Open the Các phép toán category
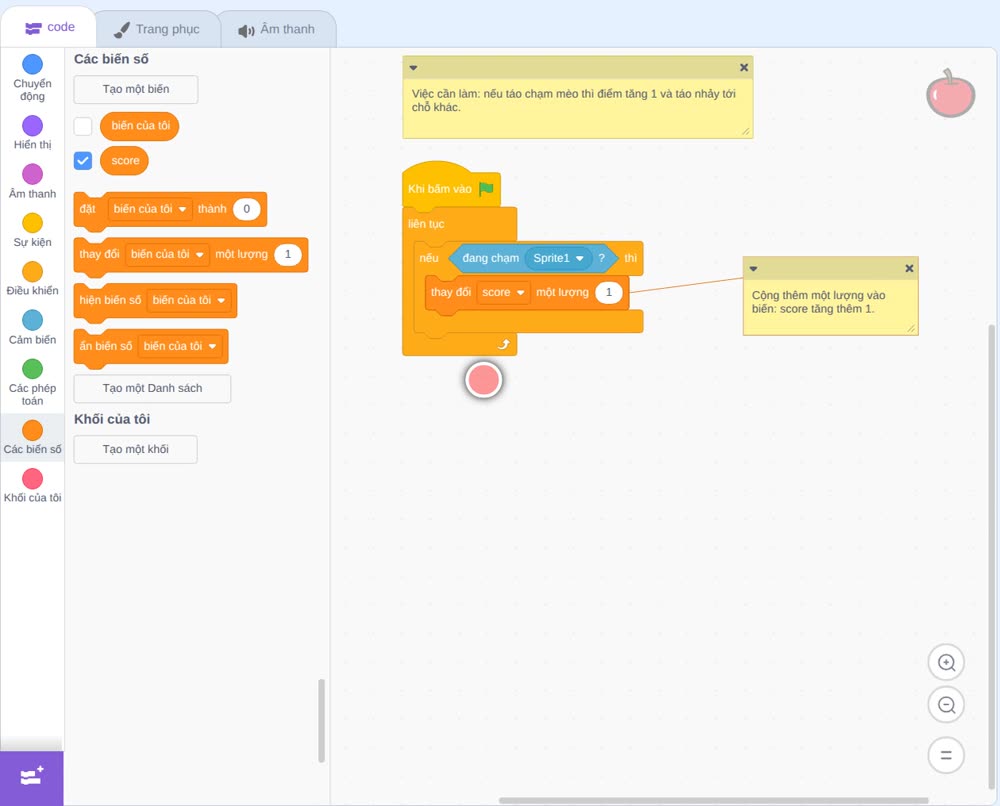This screenshot has height=806, width=1000. 32,383
